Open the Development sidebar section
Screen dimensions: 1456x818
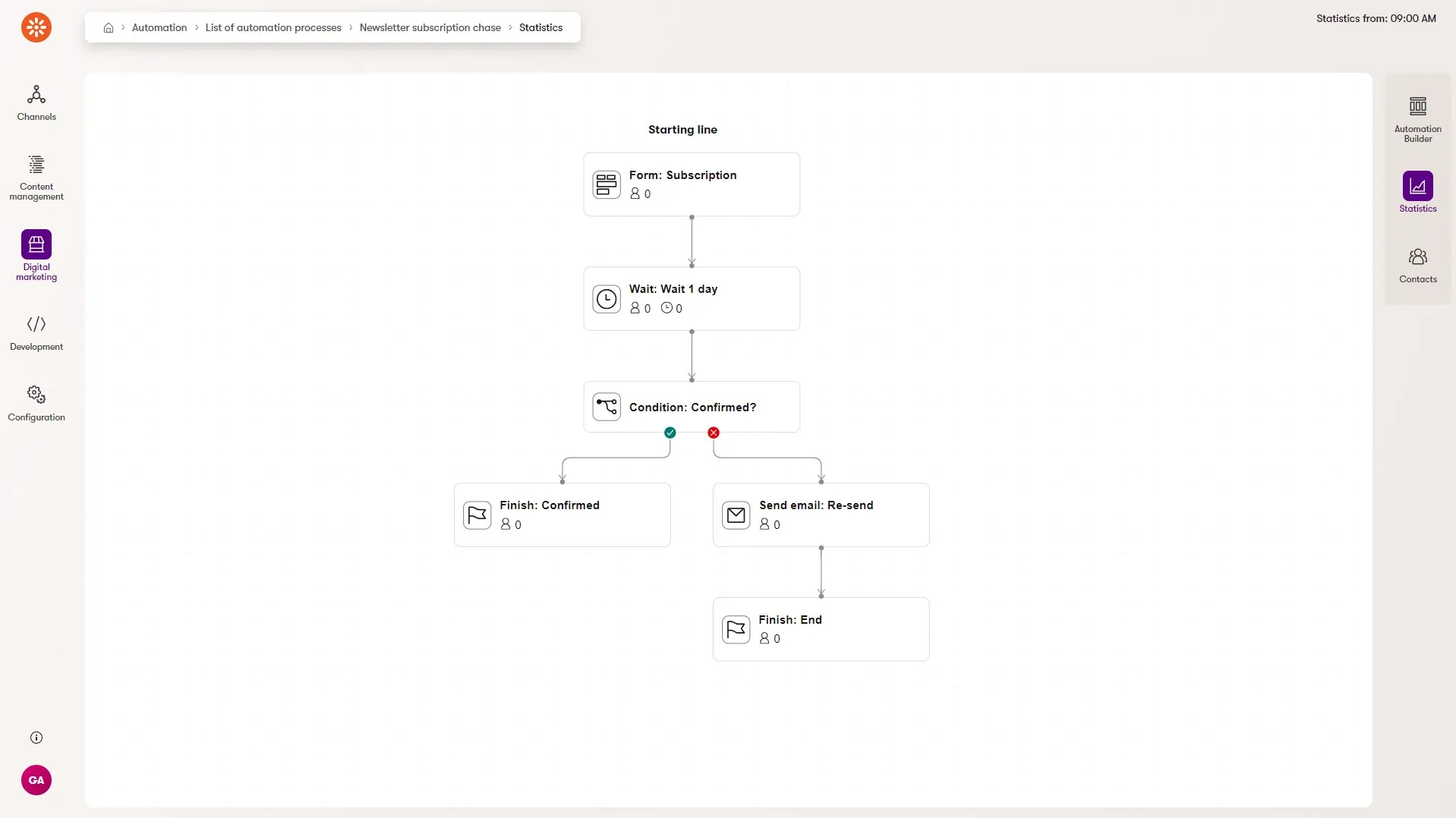click(x=36, y=333)
